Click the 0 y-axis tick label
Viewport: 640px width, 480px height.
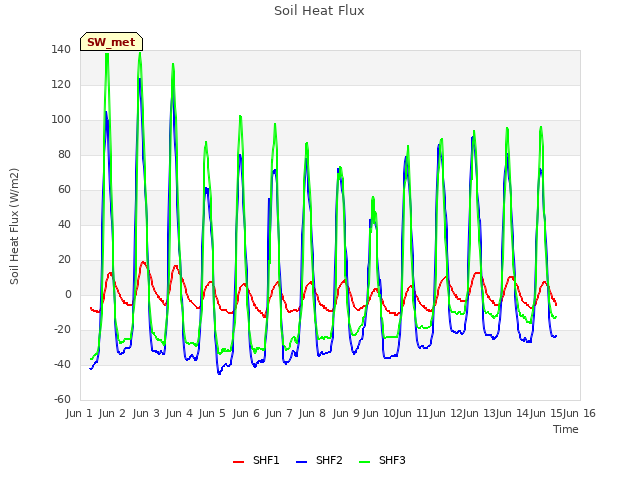(x=68, y=295)
